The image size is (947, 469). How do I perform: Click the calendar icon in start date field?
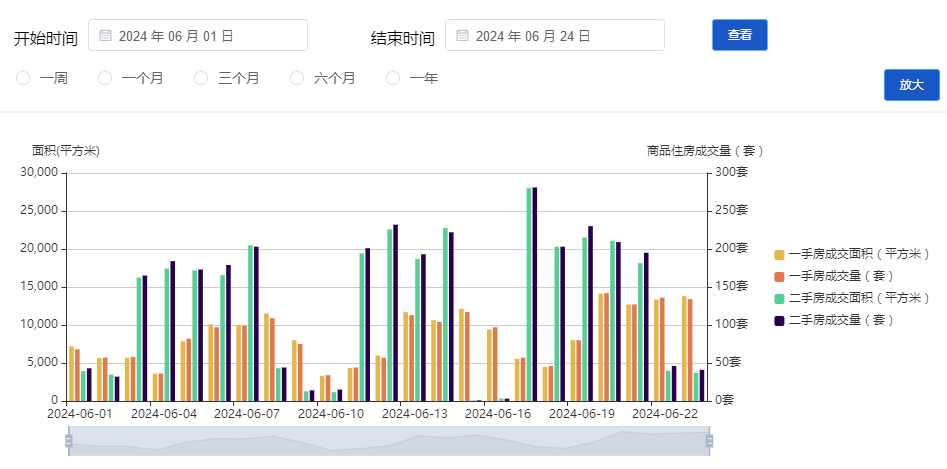[105, 35]
